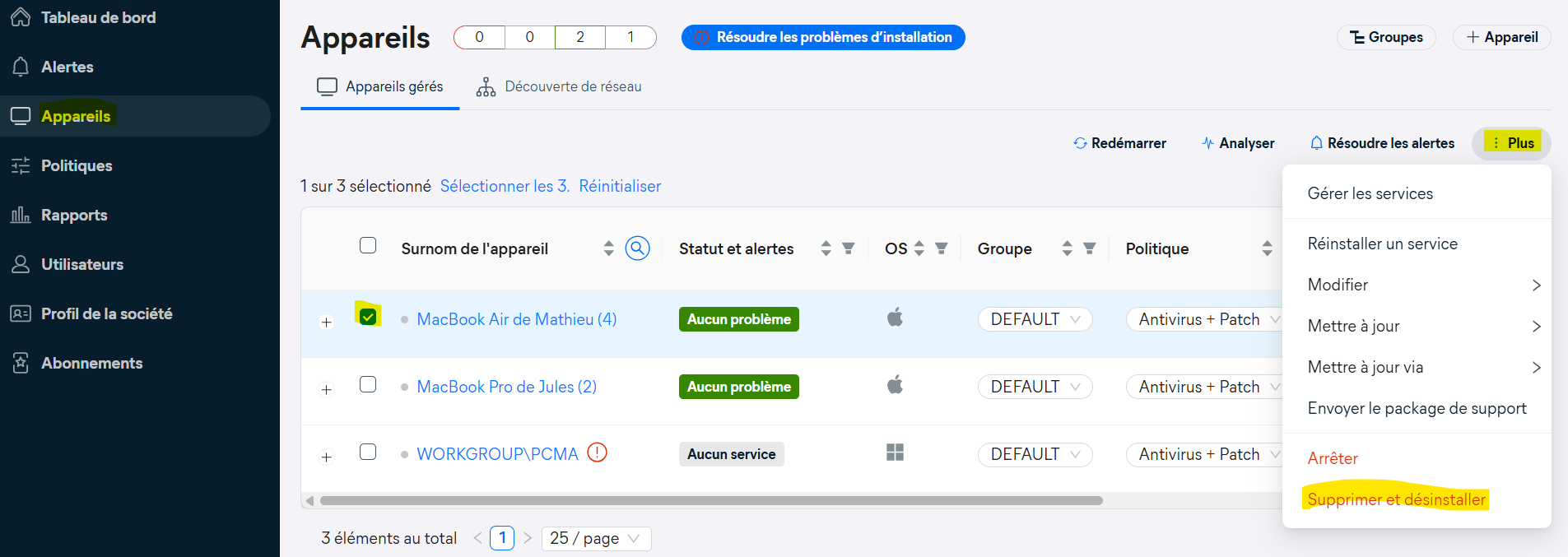
Task: Choose Envoyer le package de support
Action: click(x=1417, y=408)
